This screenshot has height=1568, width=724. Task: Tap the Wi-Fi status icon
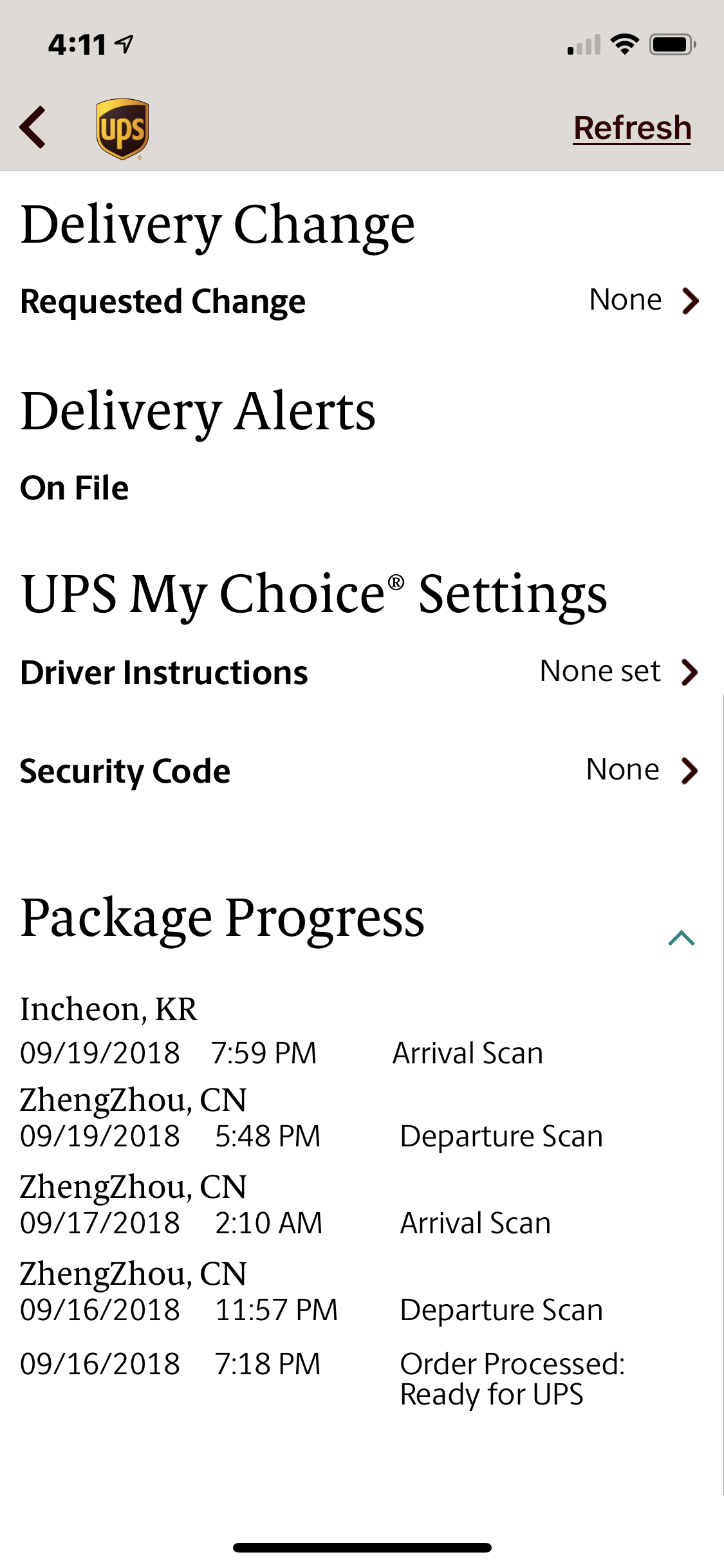coord(624,44)
